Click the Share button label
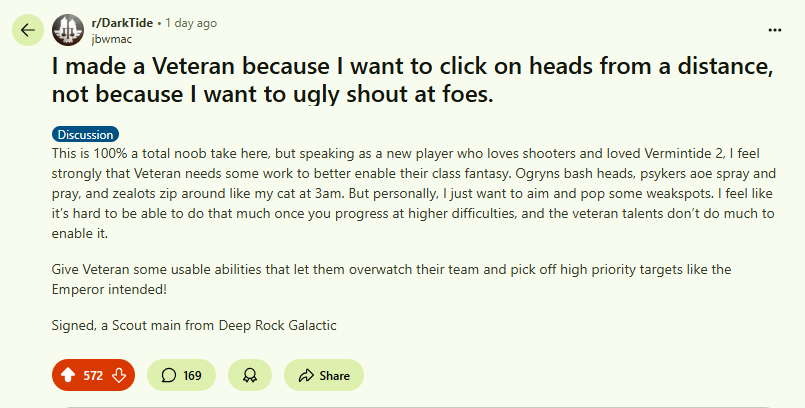Screen dimensions: 805x408 pos(334,376)
